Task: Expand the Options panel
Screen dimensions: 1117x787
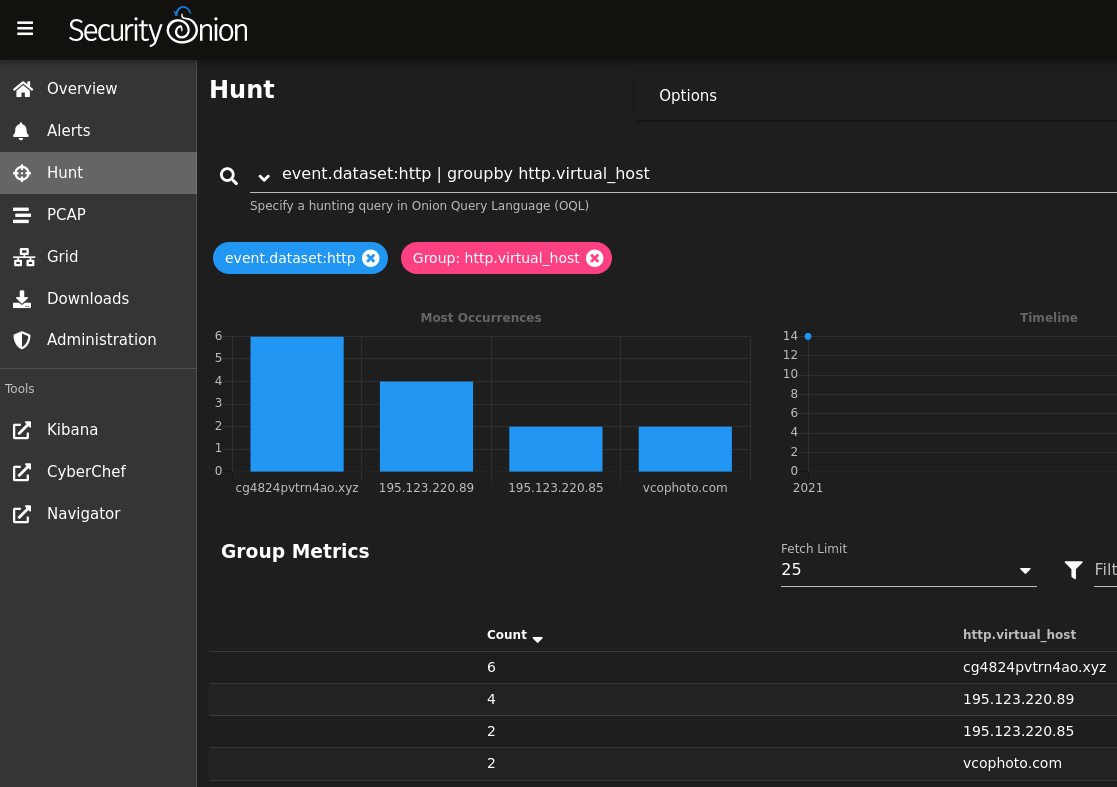Action: [x=876, y=95]
